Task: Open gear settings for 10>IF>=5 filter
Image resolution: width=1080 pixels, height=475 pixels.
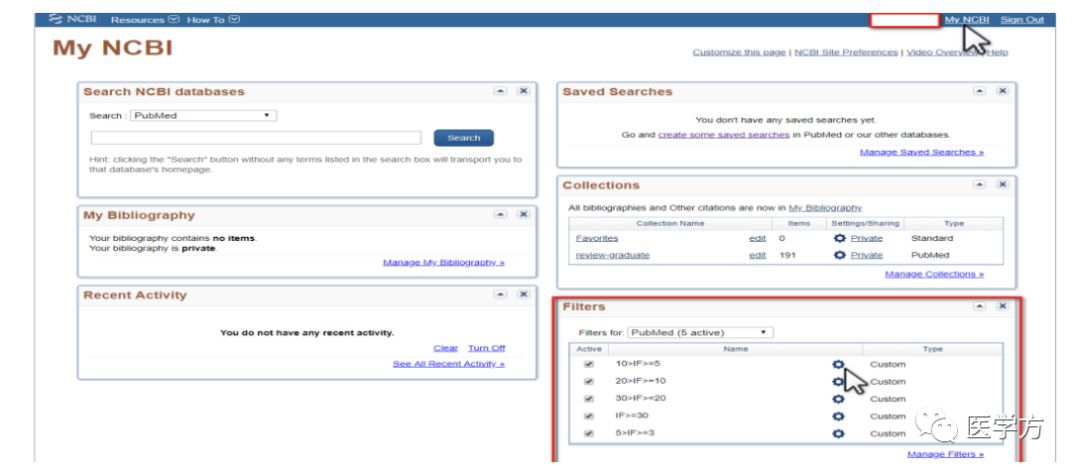Action: point(838,364)
